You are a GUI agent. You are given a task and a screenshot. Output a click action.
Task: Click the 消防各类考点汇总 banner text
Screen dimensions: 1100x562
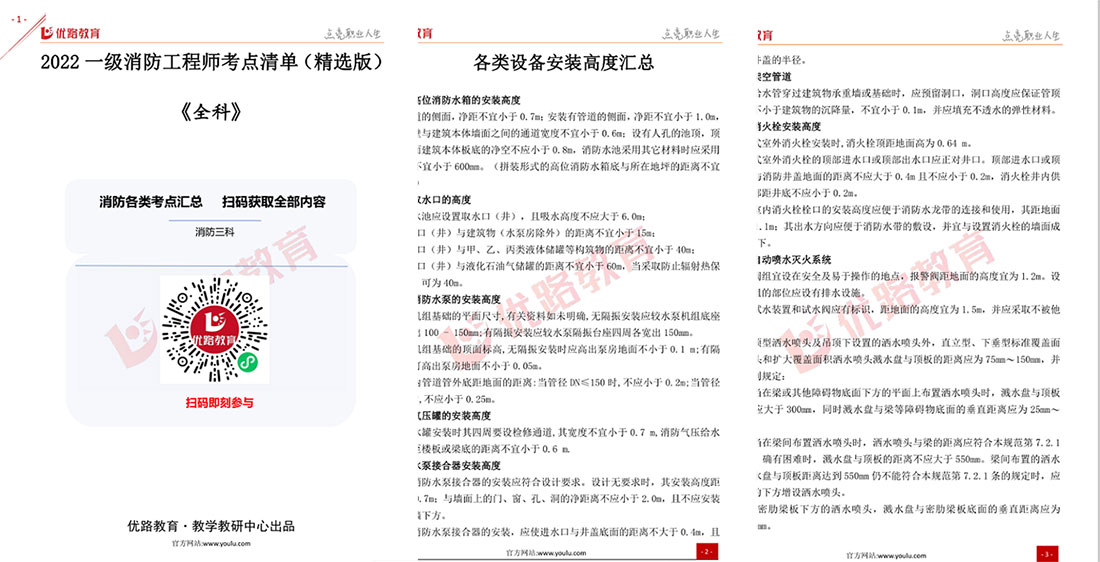[x=150, y=202]
